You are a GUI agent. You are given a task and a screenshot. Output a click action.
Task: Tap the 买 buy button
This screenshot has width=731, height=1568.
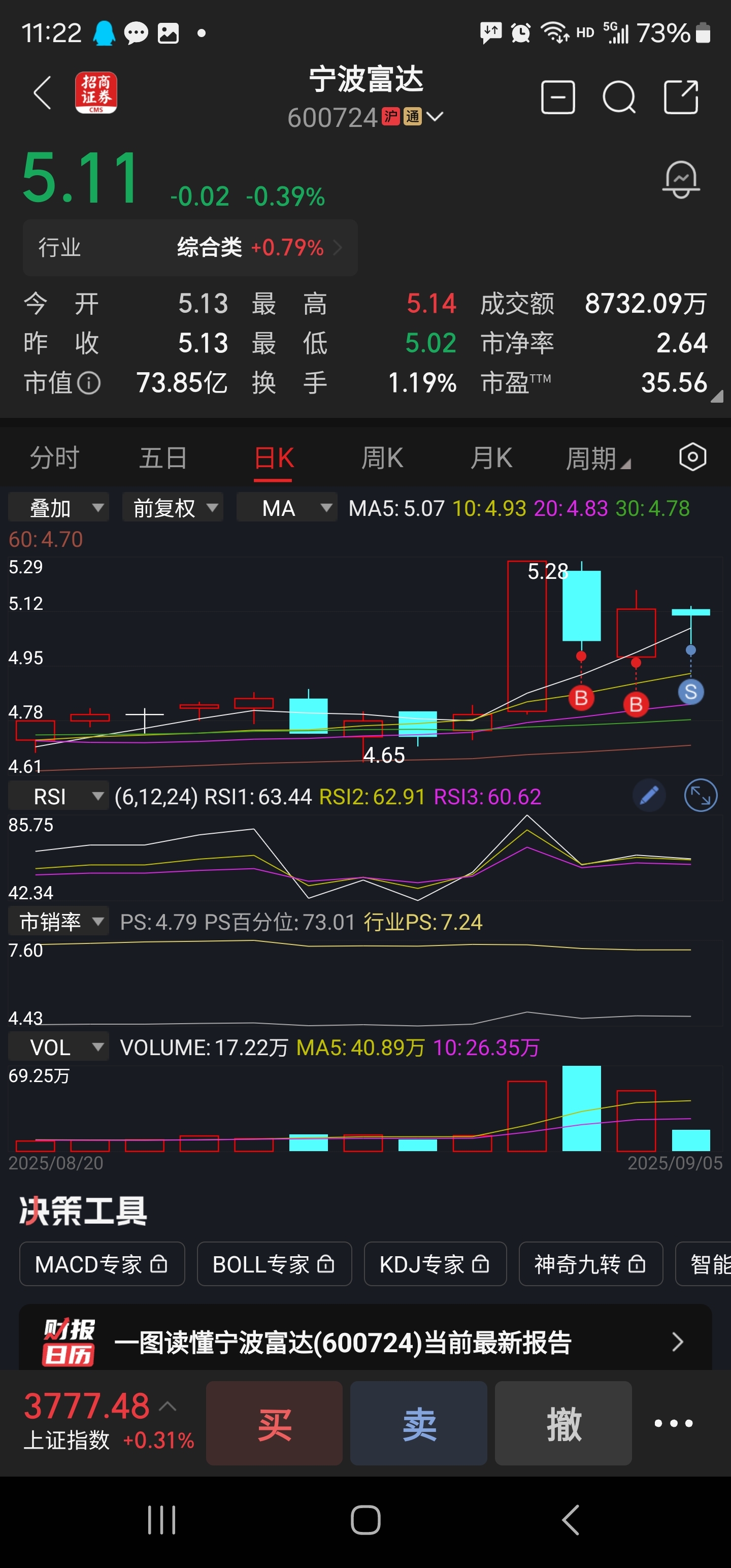coord(275,1423)
